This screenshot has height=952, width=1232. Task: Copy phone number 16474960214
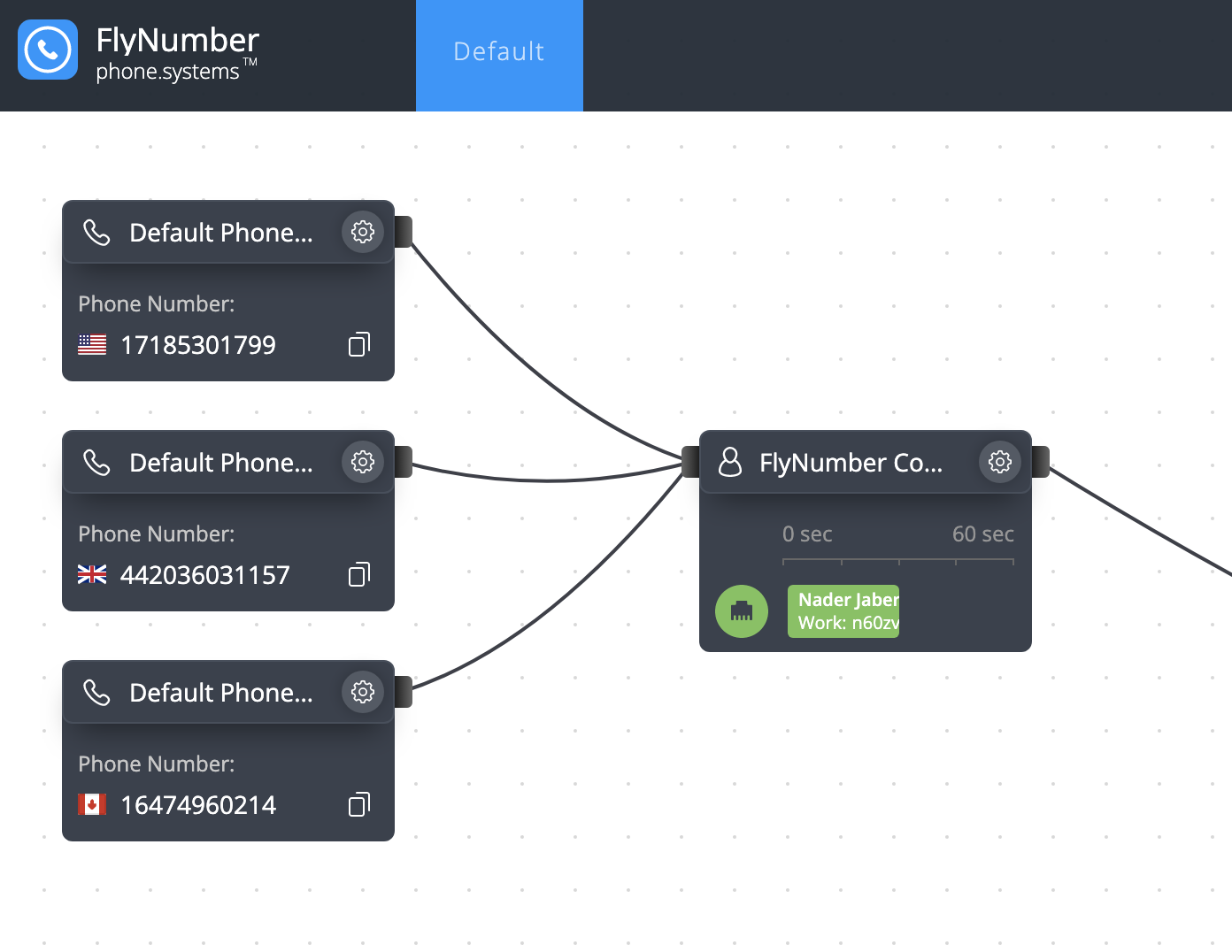[x=359, y=804]
